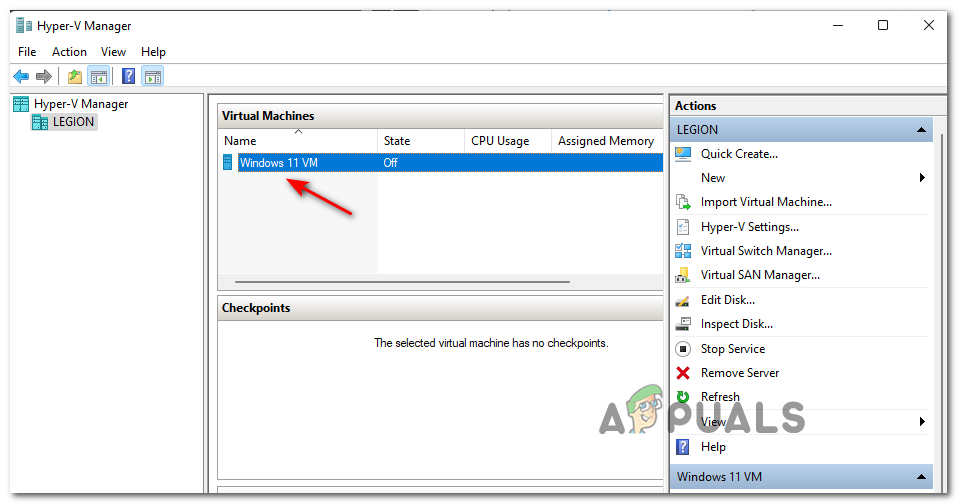This screenshot has height=504, width=958.
Task: Click the Forward arrow toolbar icon
Action: tap(43, 76)
